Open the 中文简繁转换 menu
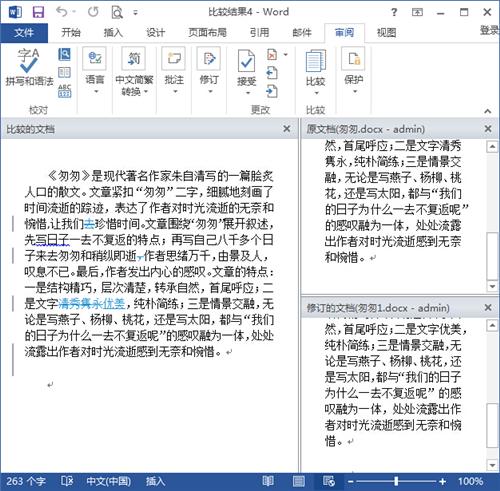The width and height of the screenshot is (500, 491). (x=134, y=71)
